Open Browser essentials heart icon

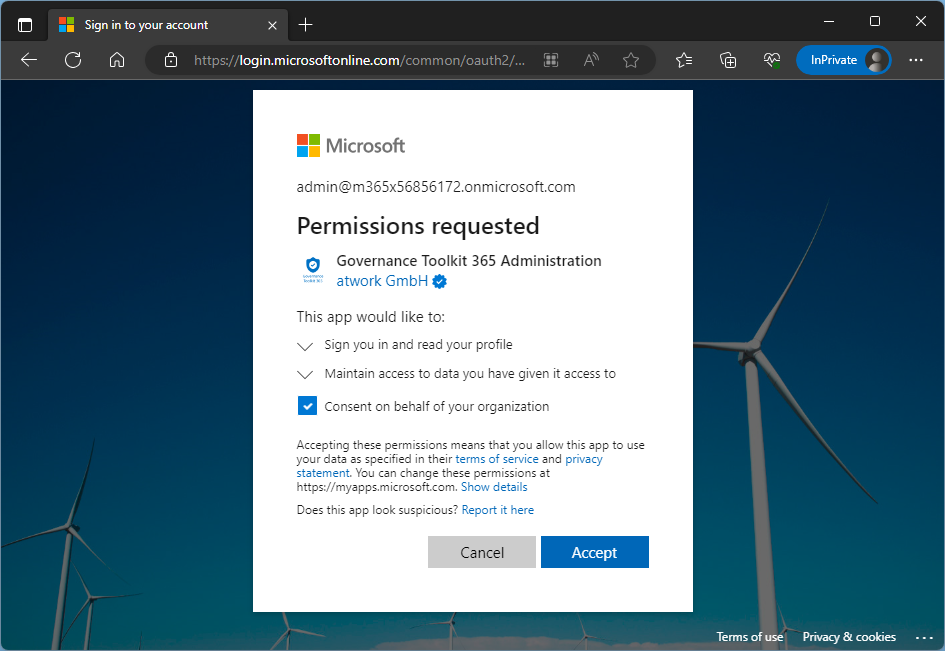771,60
